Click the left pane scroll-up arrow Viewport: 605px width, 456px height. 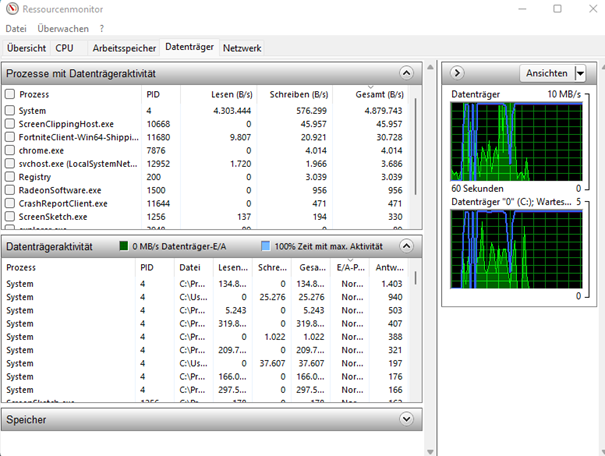(430, 67)
